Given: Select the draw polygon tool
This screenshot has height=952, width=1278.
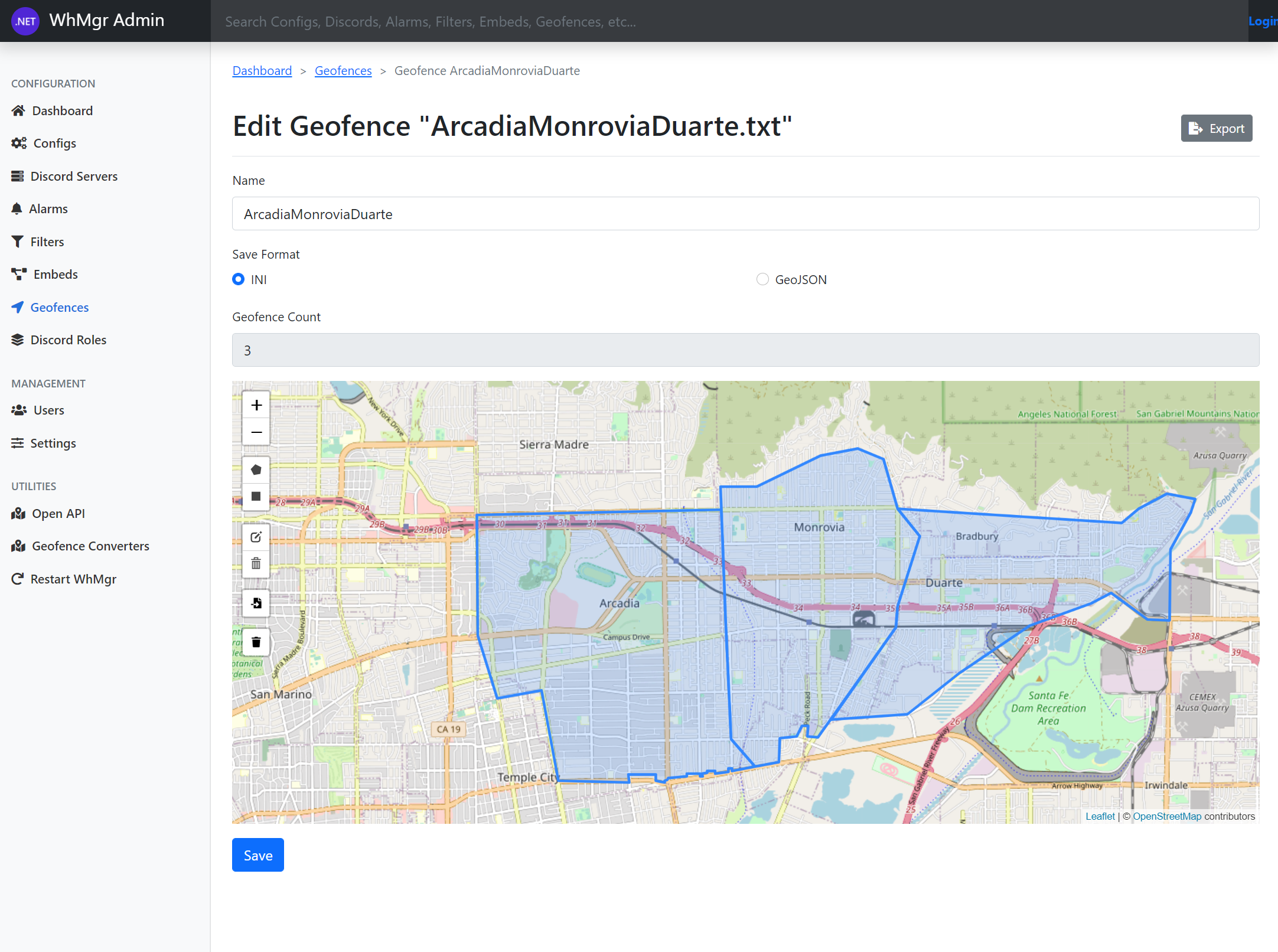Looking at the screenshot, I should point(256,470).
